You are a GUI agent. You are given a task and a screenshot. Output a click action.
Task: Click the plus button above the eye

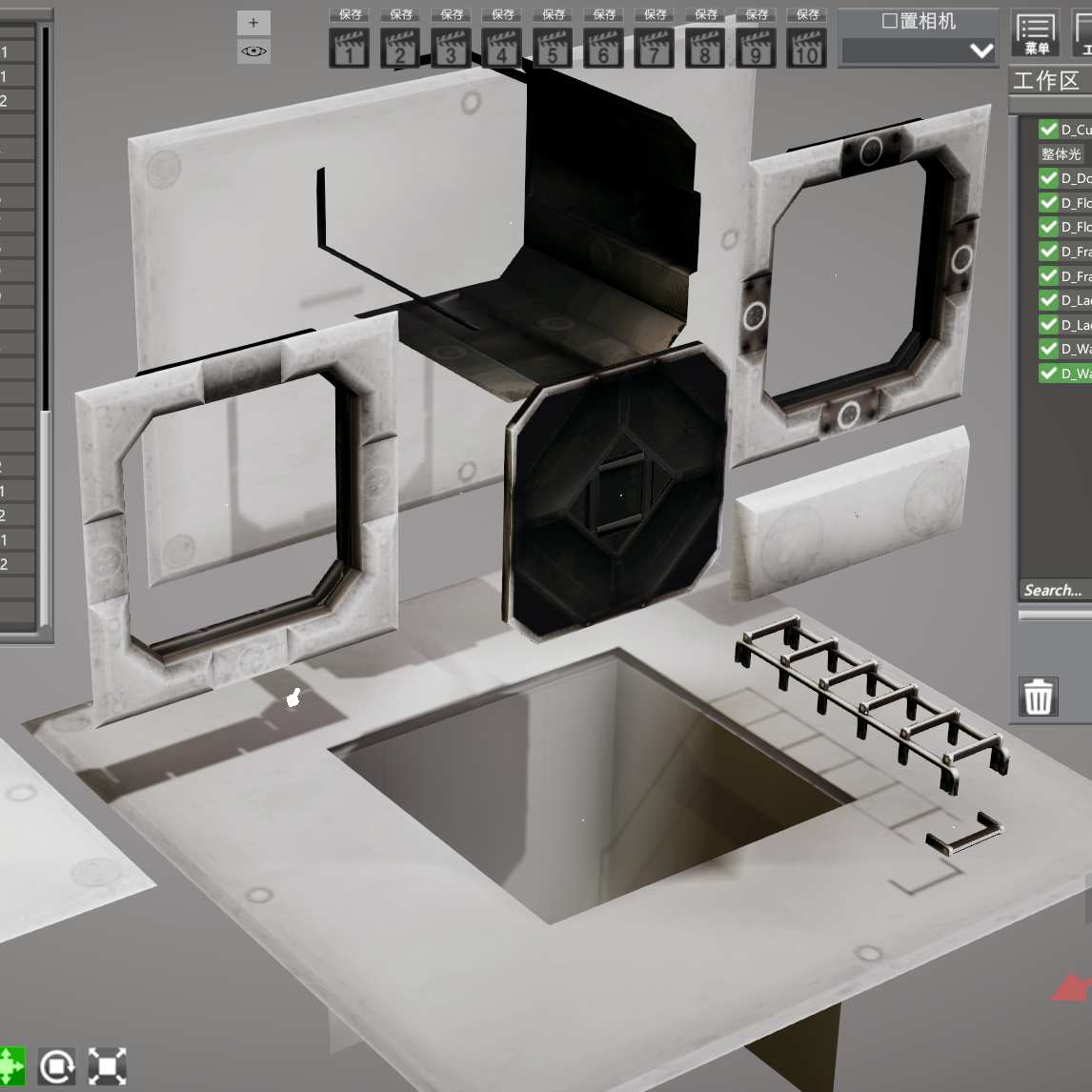click(x=253, y=23)
